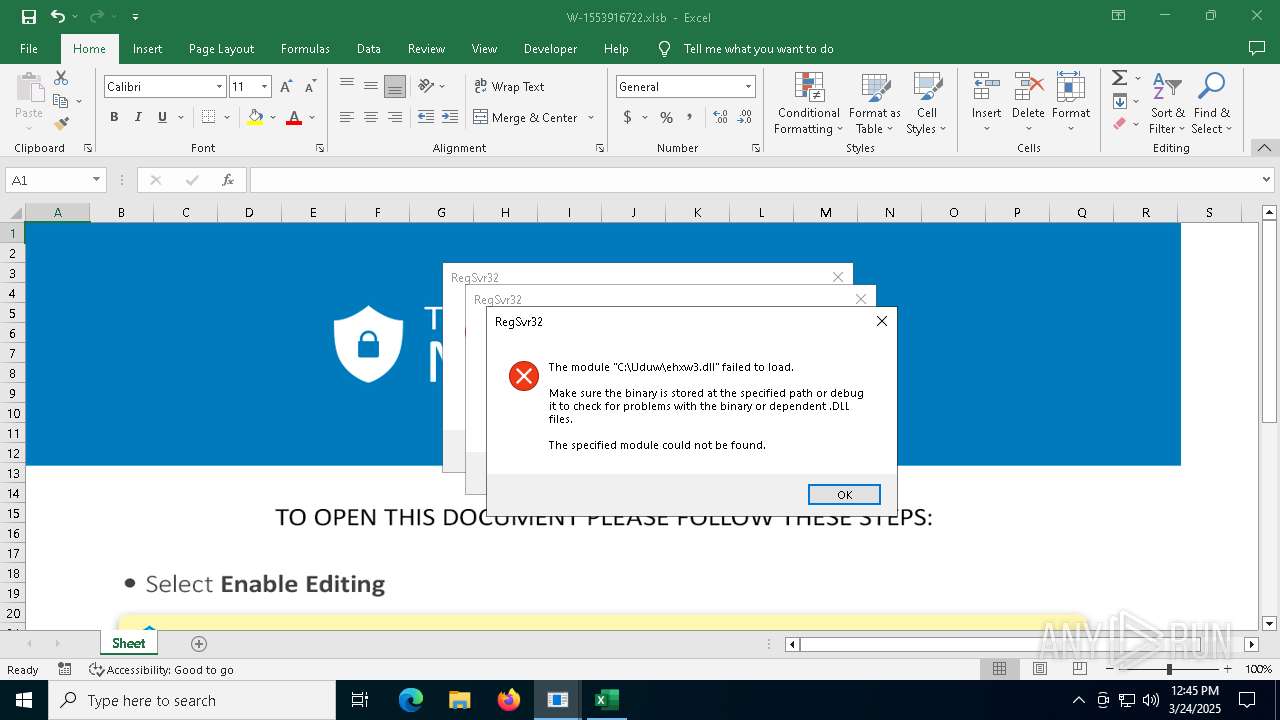Screen dimensions: 1280x720
Task: Click the zoom slider handle
Action: click(x=1169, y=669)
